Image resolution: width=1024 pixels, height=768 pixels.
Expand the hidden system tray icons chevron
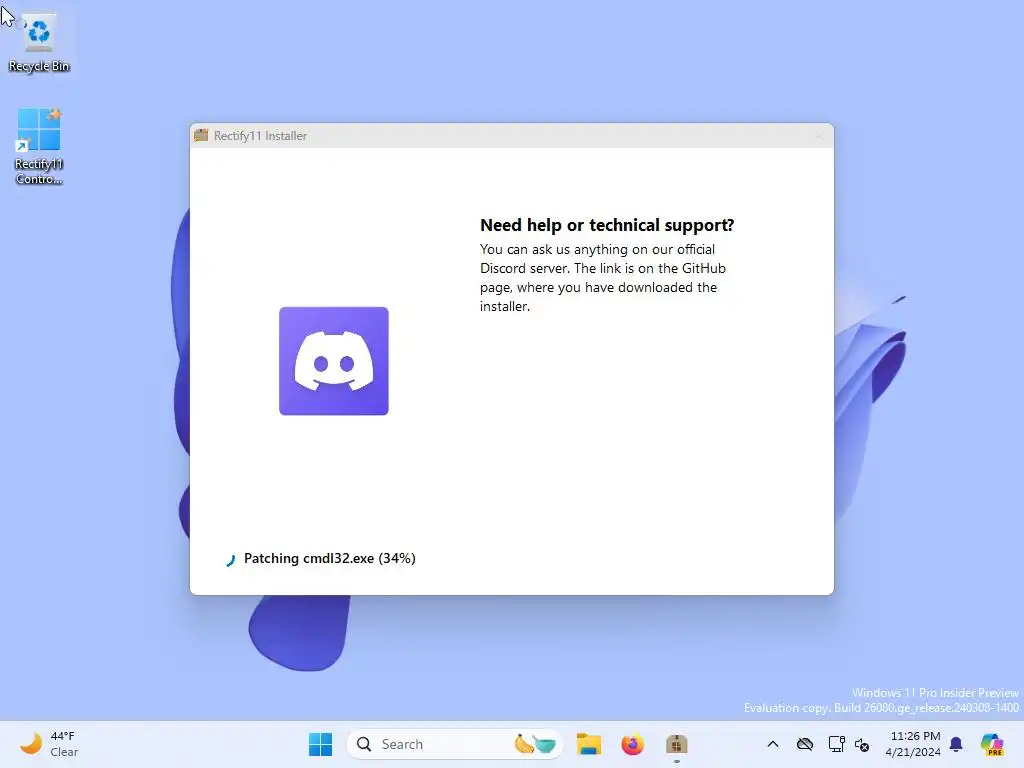point(773,744)
